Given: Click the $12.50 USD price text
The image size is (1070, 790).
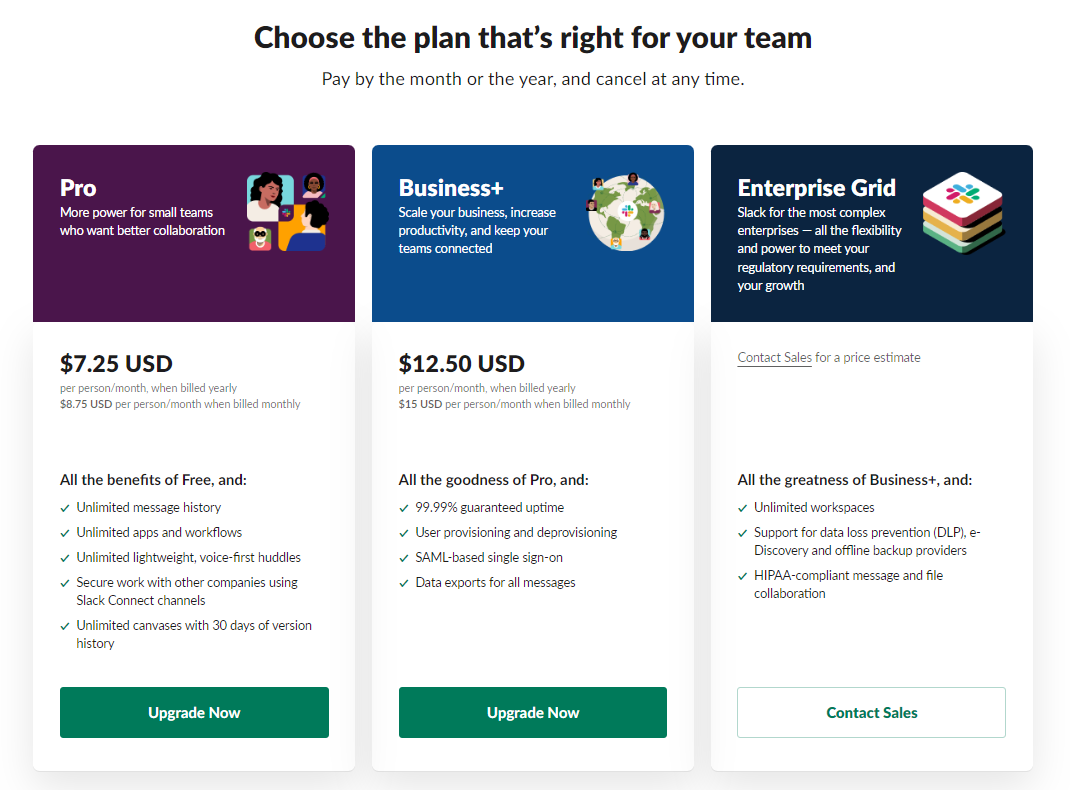Looking at the screenshot, I should [x=462, y=364].
